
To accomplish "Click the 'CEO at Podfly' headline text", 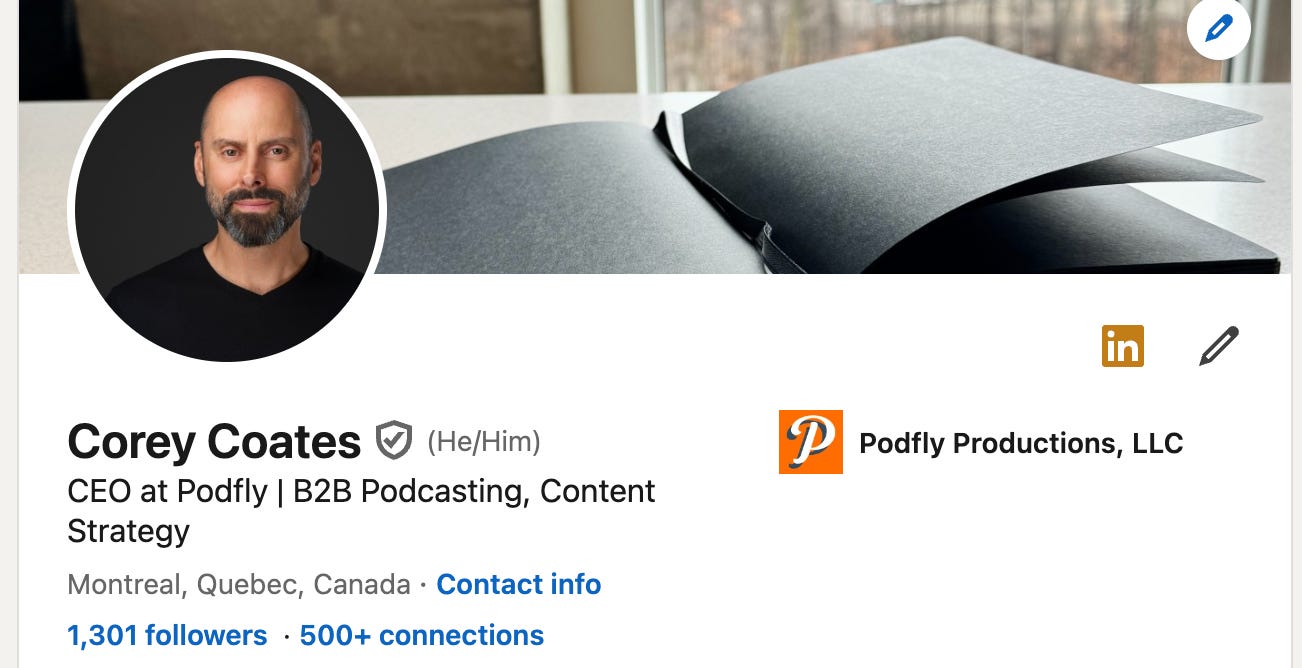I will (x=167, y=491).
